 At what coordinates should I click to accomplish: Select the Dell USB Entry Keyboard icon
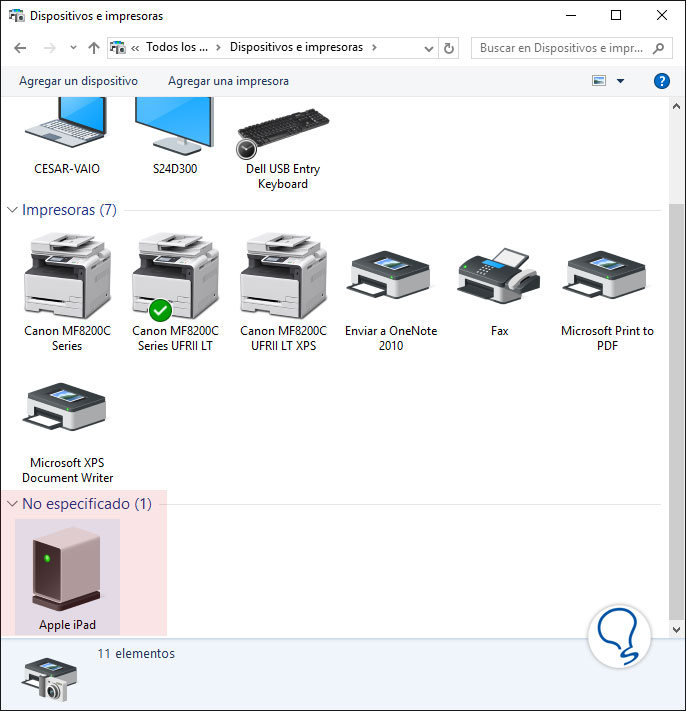pyautogui.click(x=283, y=133)
